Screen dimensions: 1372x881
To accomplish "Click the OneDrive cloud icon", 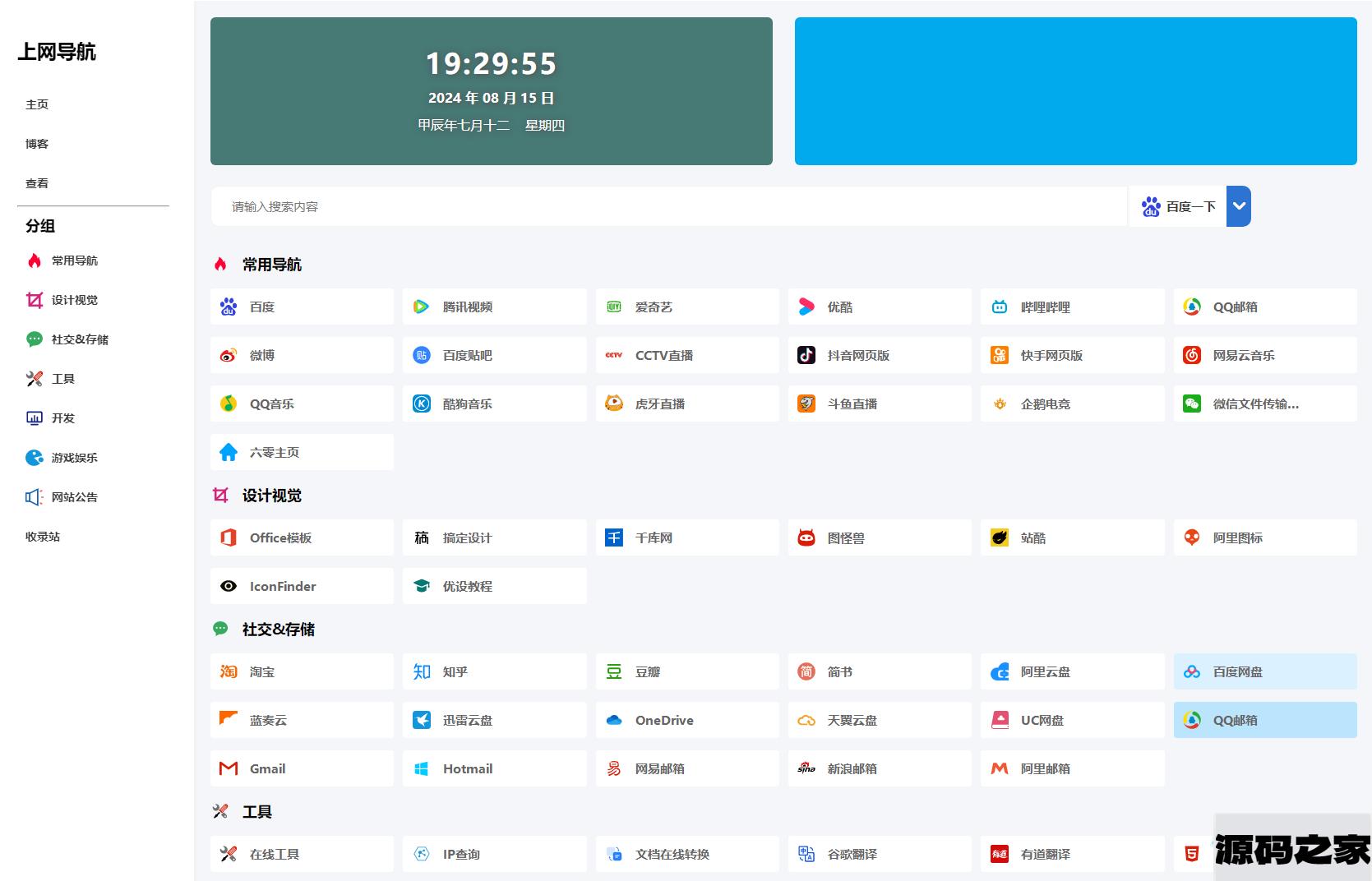I will (x=614, y=720).
